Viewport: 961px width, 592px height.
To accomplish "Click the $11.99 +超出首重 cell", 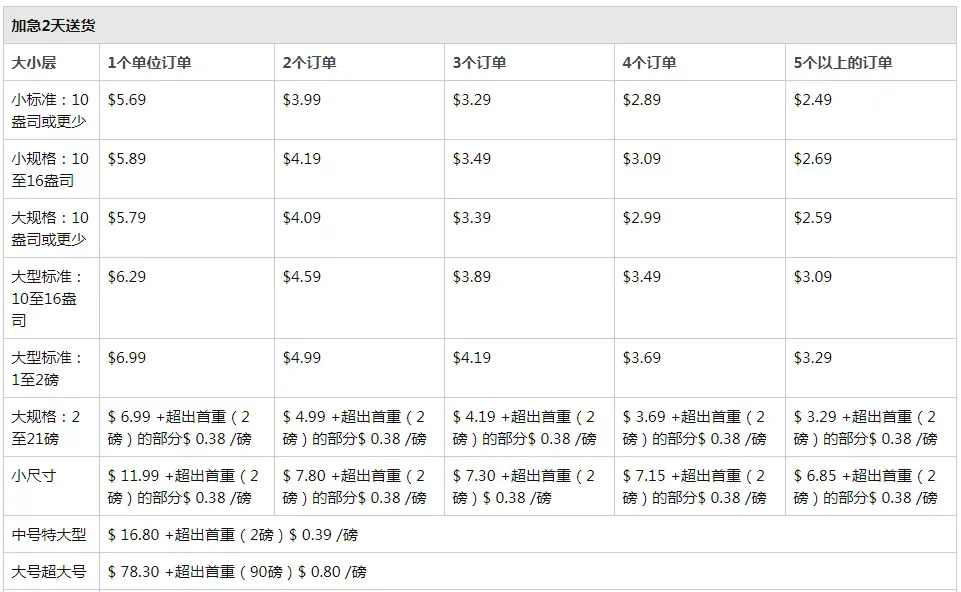I will [x=187, y=485].
